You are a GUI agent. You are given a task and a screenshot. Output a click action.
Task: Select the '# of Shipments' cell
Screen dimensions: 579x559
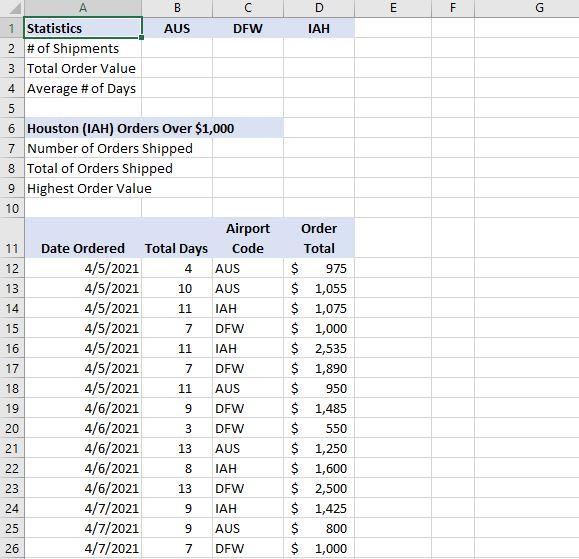(83, 48)
